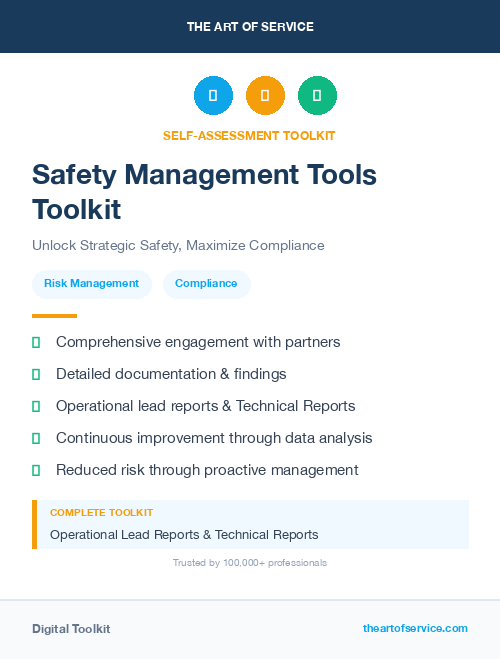Click the SELF-ASSESSMENT TOOLKIT label

click(249, 136)
